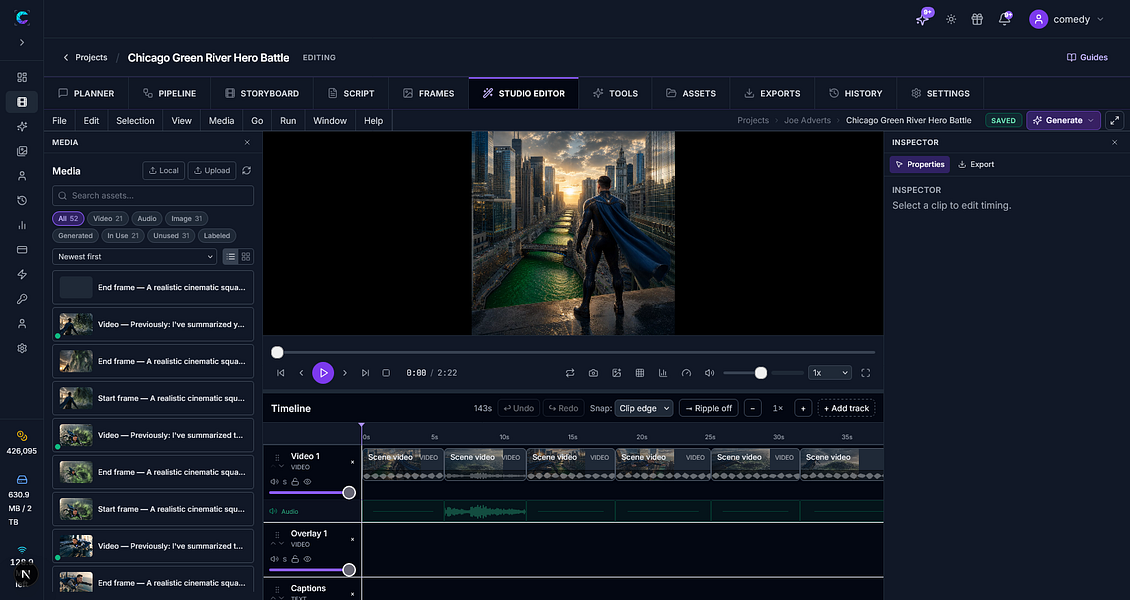Open the sidebar settings gear icon

point(22,348)
